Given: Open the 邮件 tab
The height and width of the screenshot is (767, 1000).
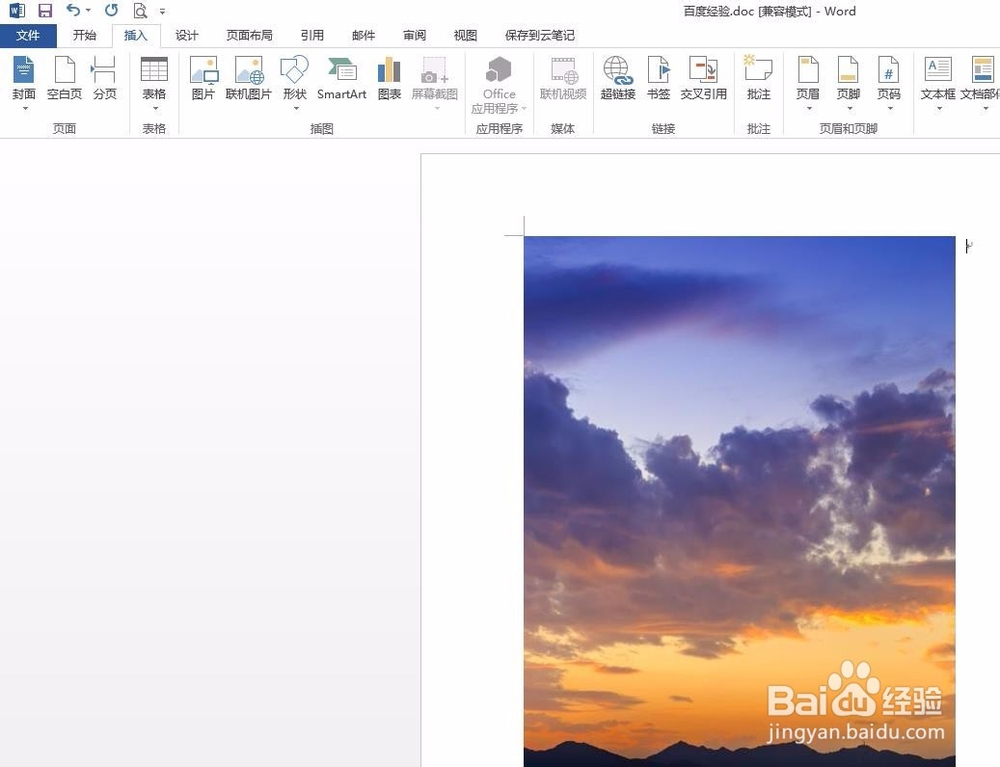Looking at the screenshot, I should [364, 36].
